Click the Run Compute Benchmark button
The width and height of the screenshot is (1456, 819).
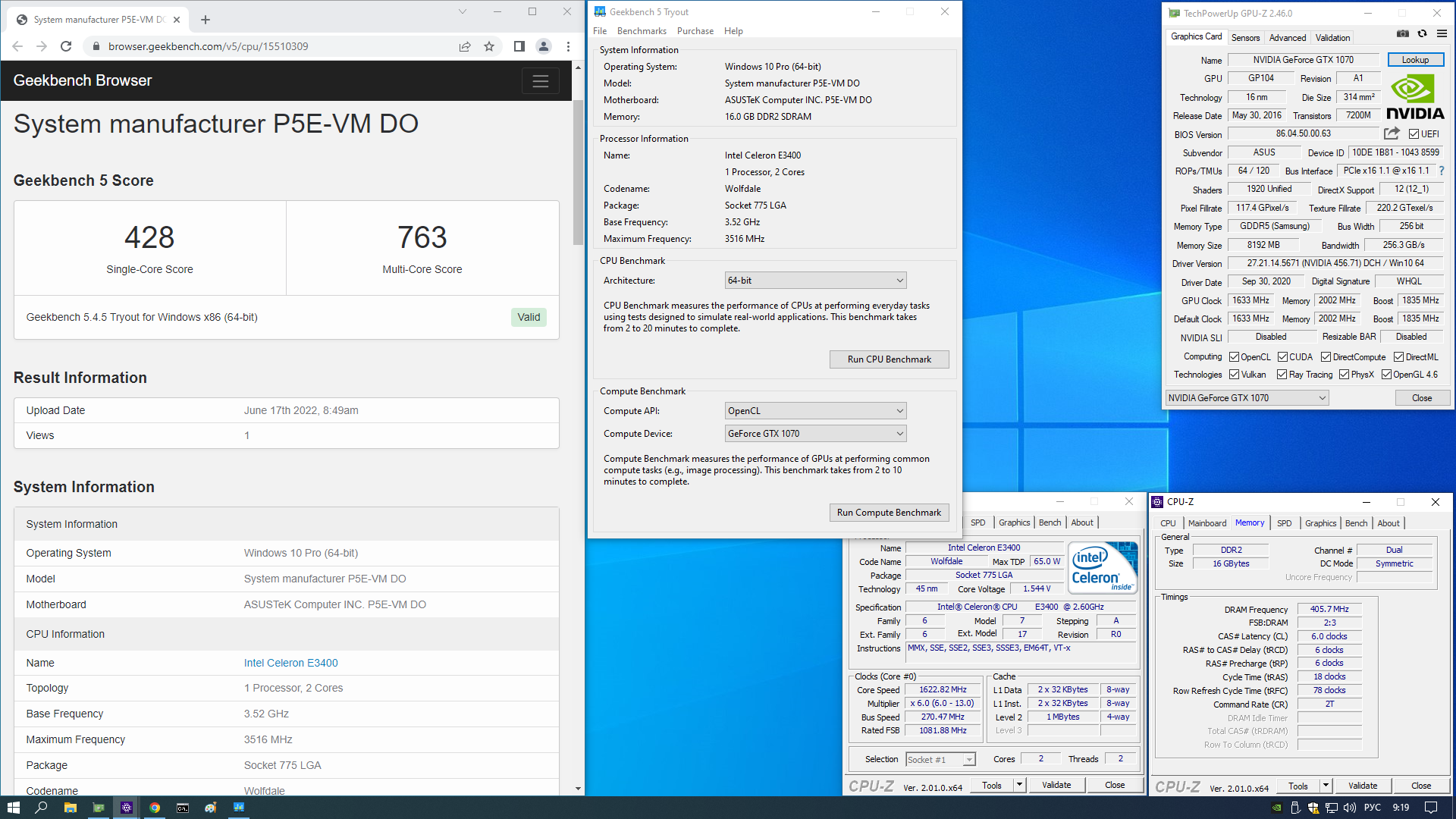click(x=890, y=513)
